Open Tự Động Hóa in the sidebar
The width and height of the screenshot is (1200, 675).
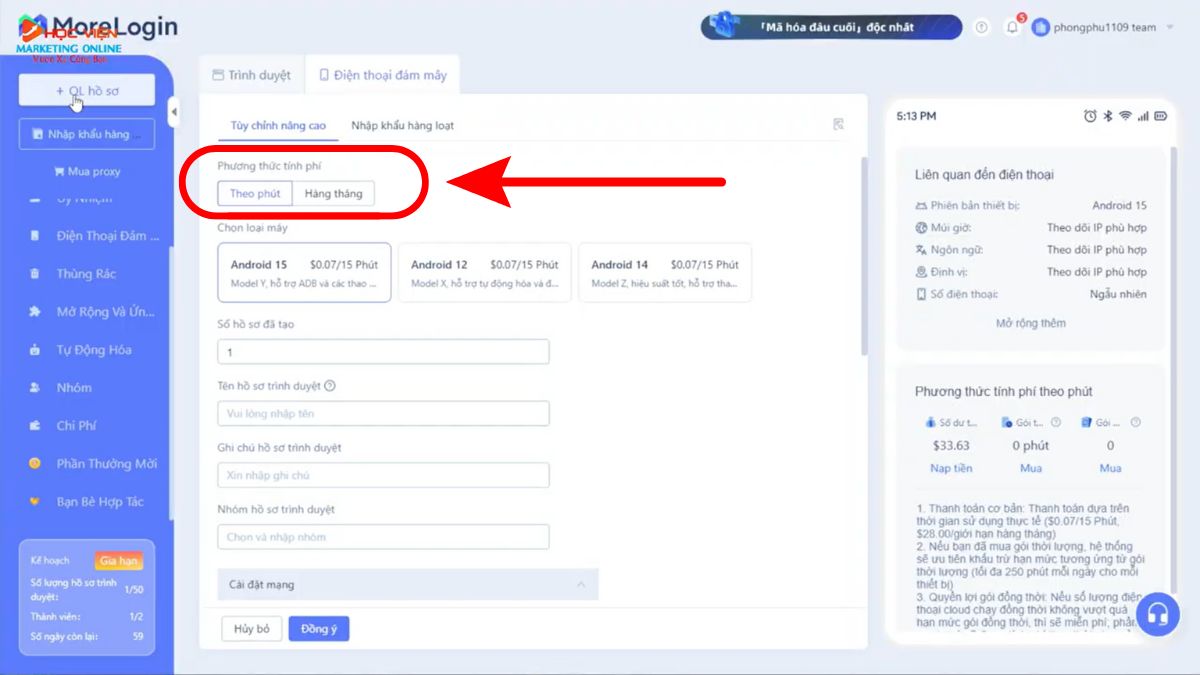point(93,350)
